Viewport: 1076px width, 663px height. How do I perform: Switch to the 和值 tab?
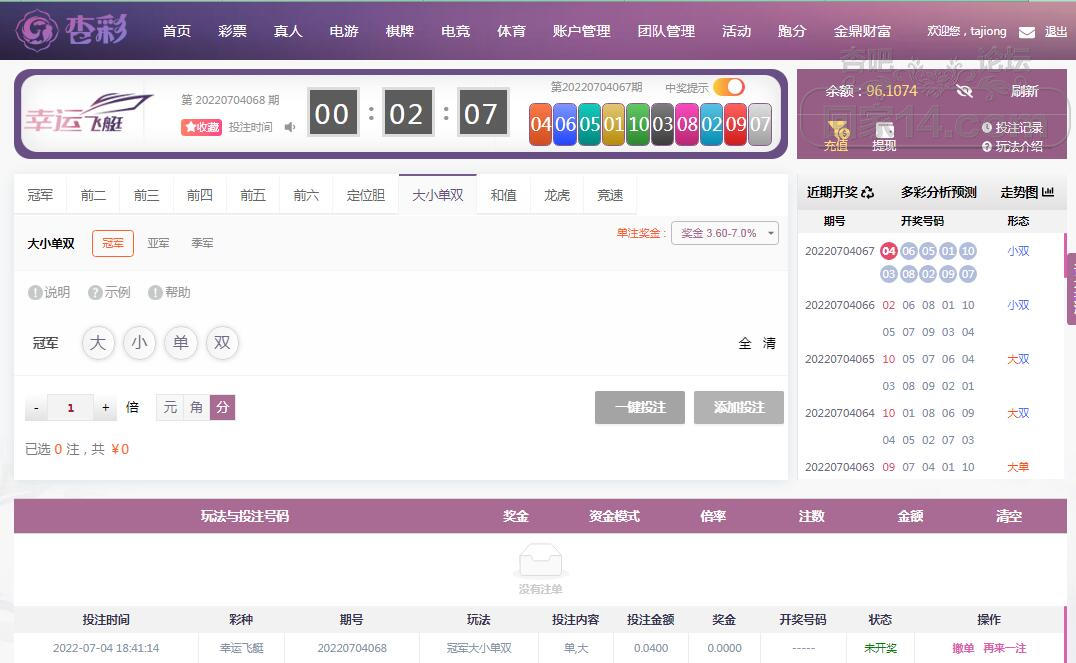[503, 195]
